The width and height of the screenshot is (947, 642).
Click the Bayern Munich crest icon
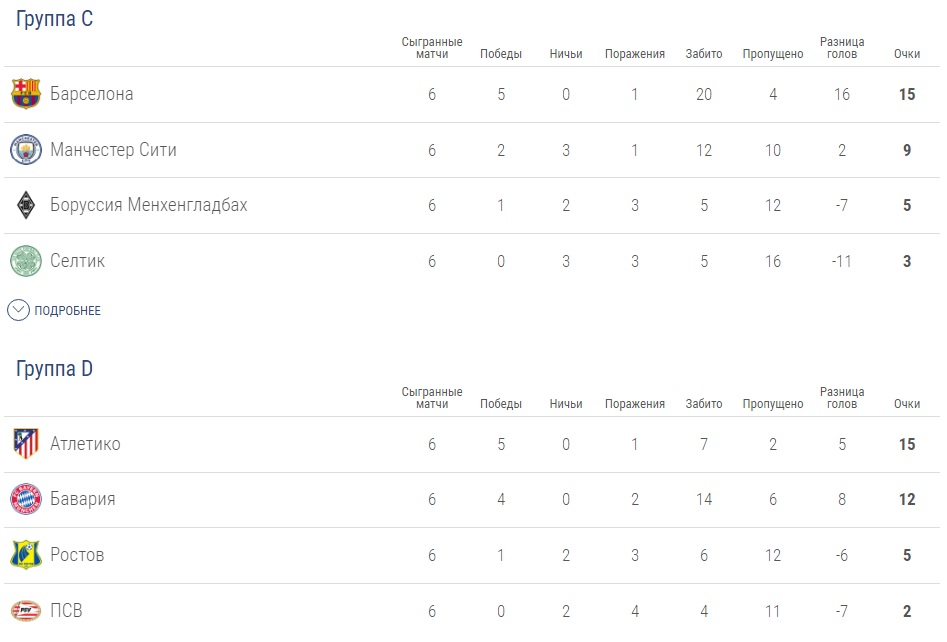pyautogui.click(x=26, y=499)
